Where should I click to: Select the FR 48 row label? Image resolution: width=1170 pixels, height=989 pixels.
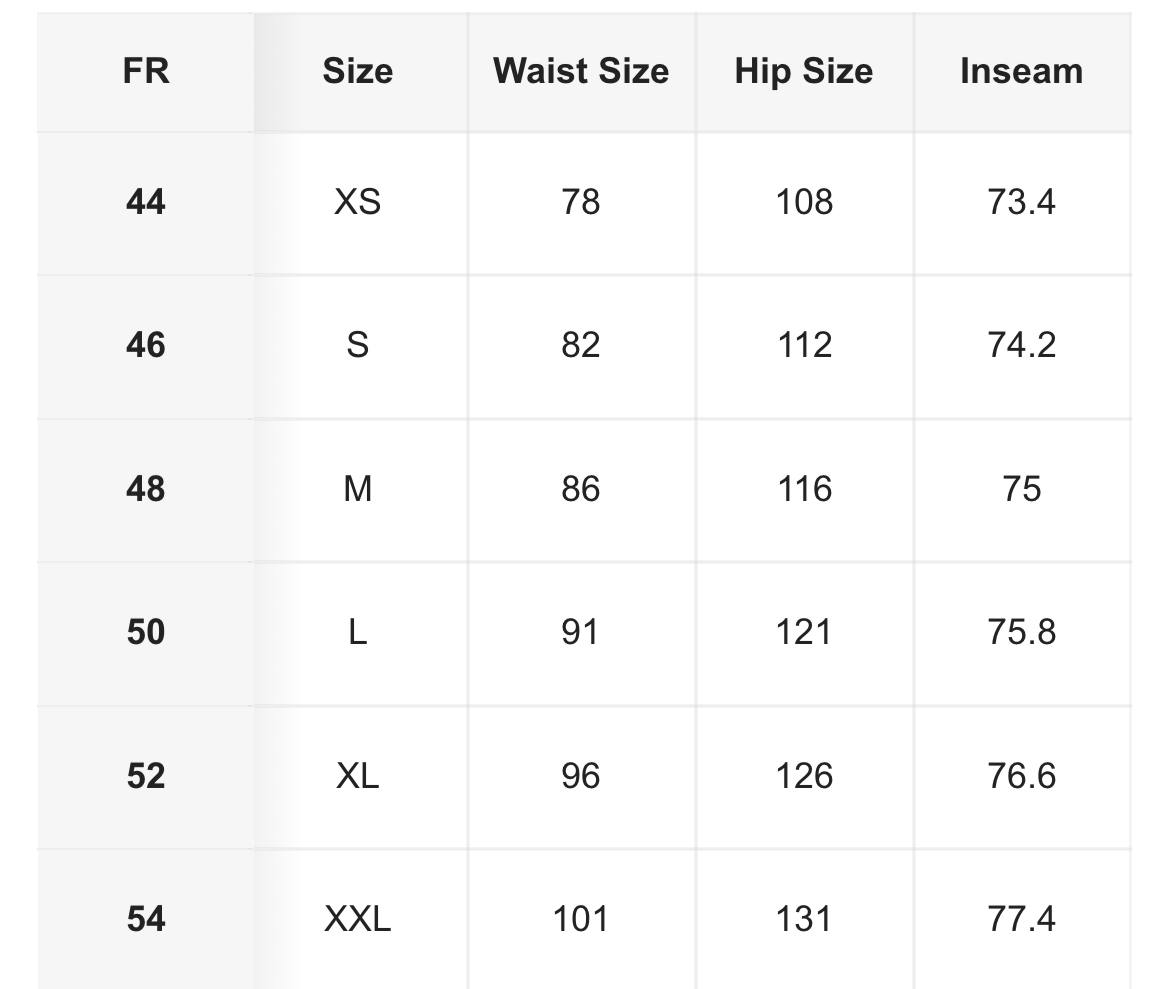point(146,490)
